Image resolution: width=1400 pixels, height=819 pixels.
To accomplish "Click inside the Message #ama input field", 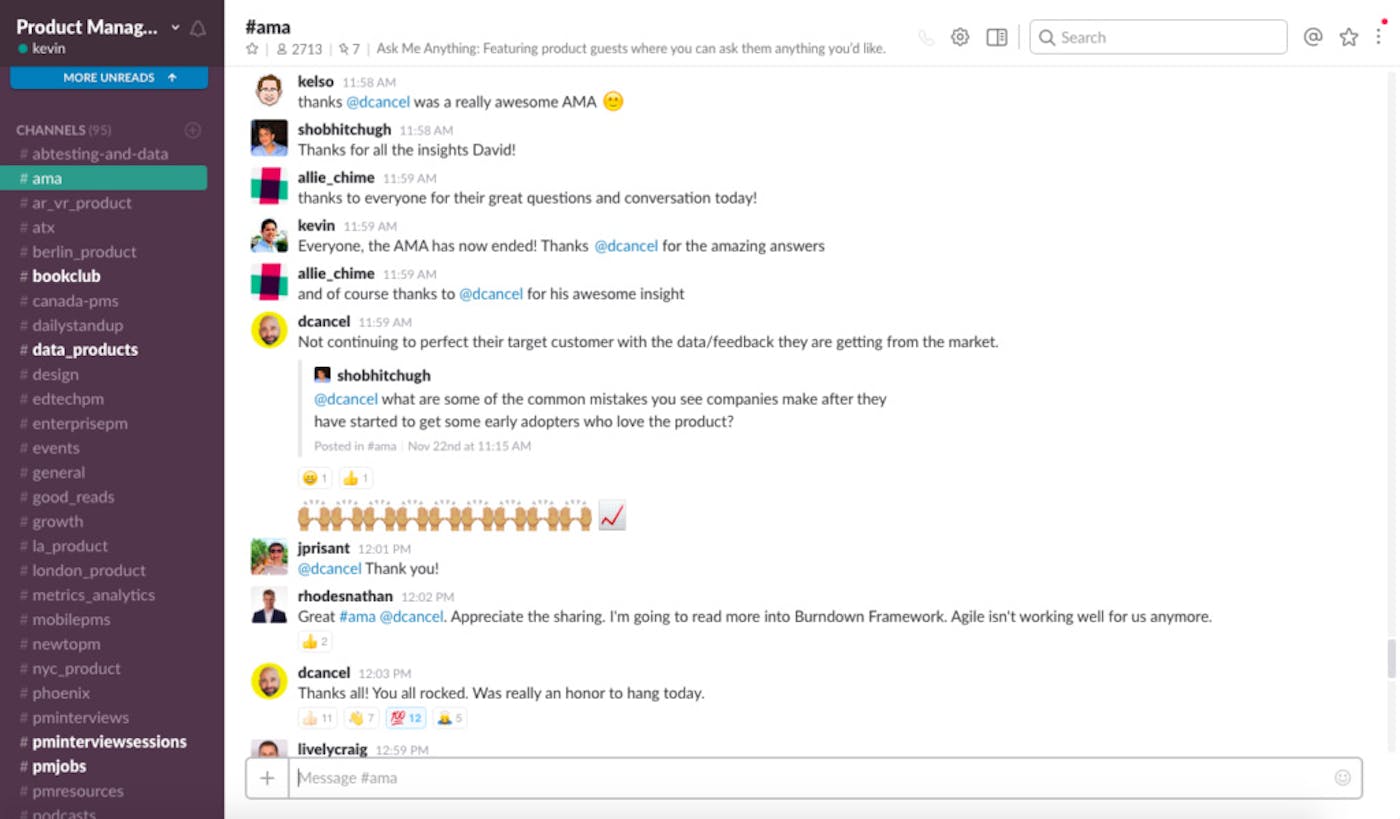I will tap(700, 777).
